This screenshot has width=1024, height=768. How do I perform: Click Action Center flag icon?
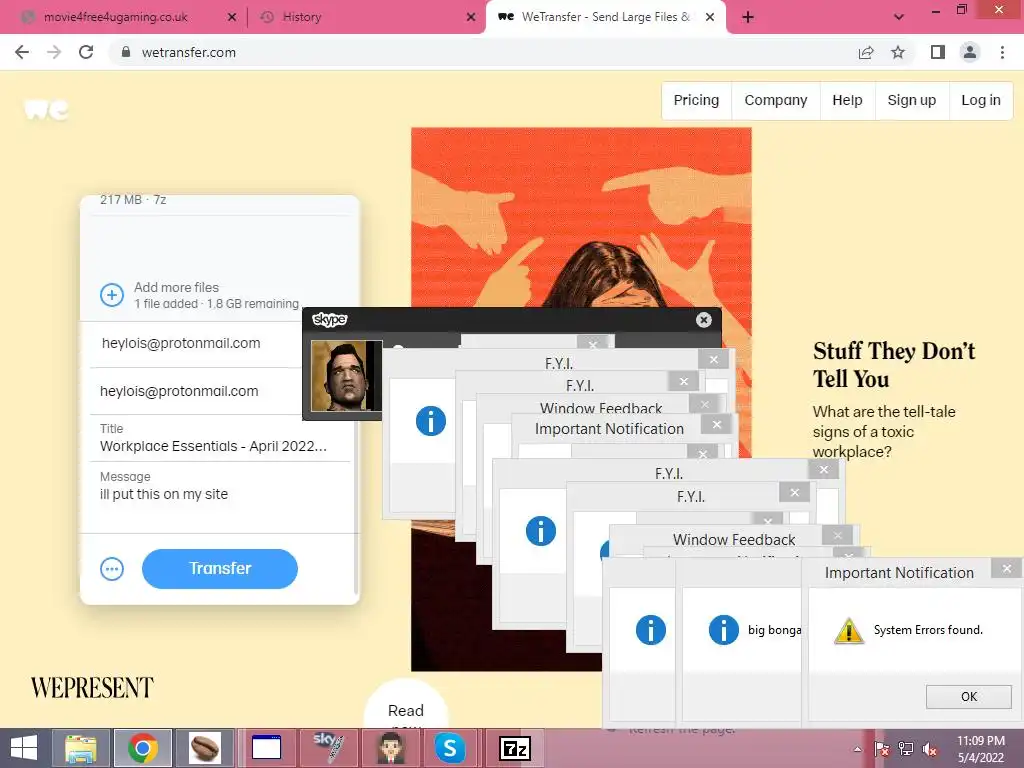(881, 749)
